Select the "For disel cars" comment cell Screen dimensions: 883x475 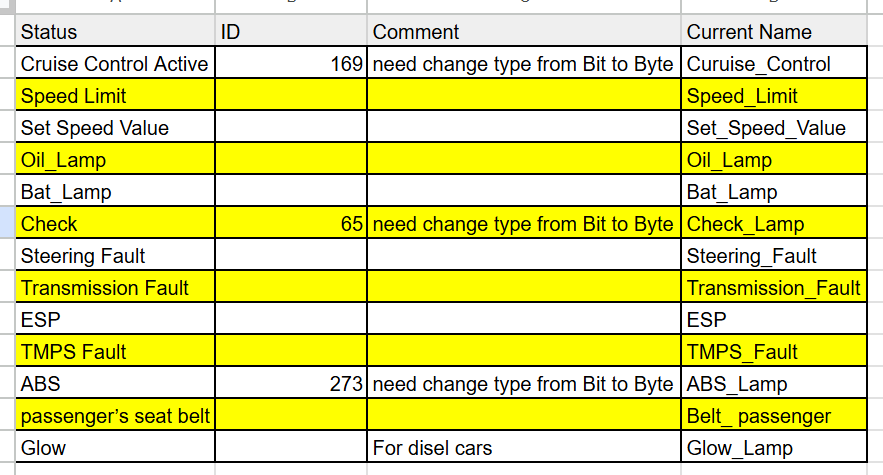[x=524, y=448]
